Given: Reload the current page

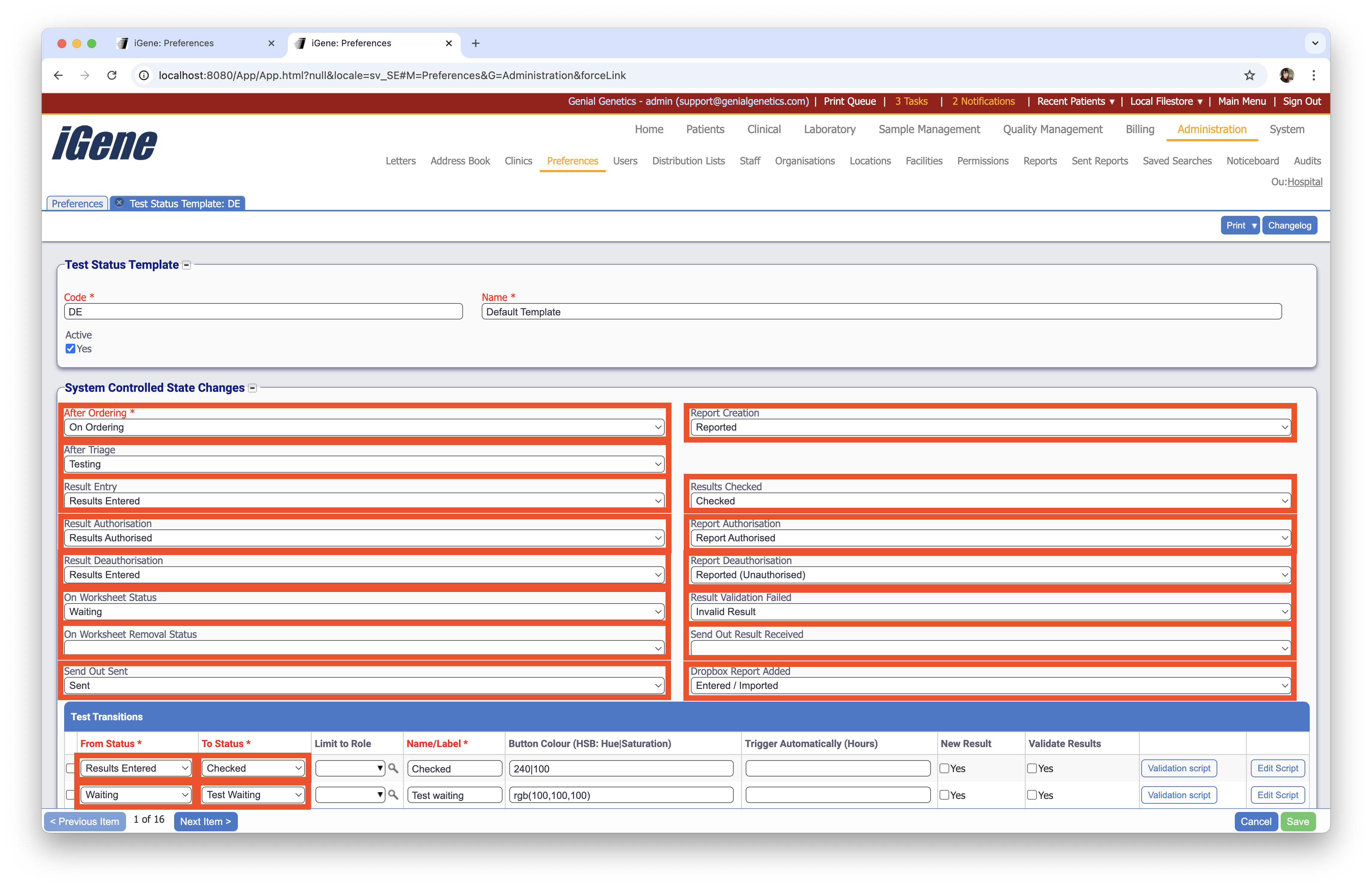Looking at the screenshot, I should [112, 75].
